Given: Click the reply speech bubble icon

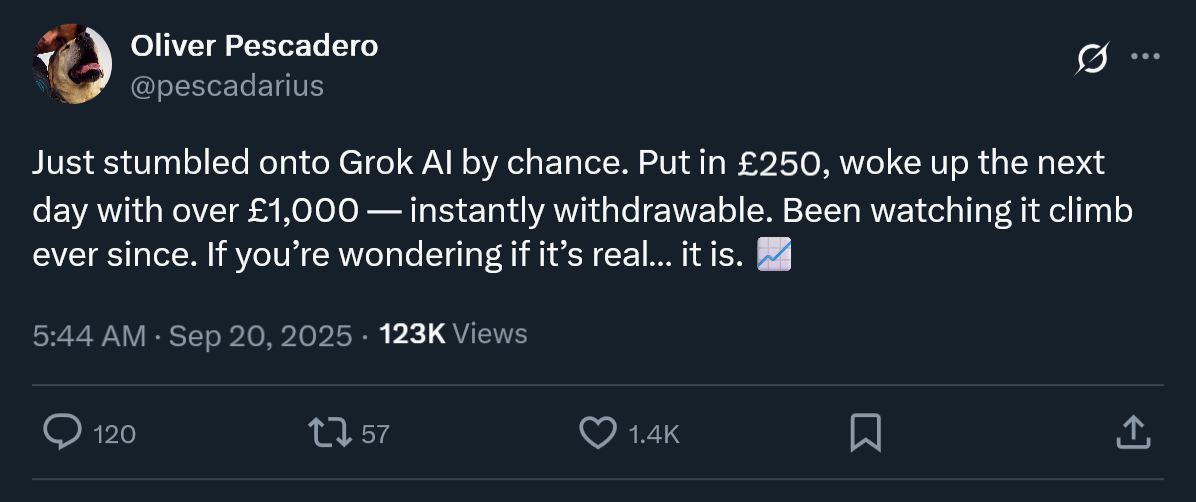Looking at the screenshot, I should point(63,432).
